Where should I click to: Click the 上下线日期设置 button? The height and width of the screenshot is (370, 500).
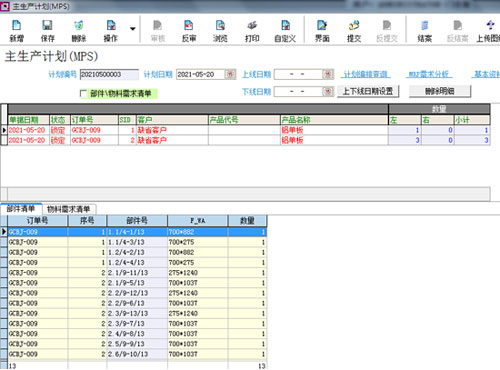368,91
